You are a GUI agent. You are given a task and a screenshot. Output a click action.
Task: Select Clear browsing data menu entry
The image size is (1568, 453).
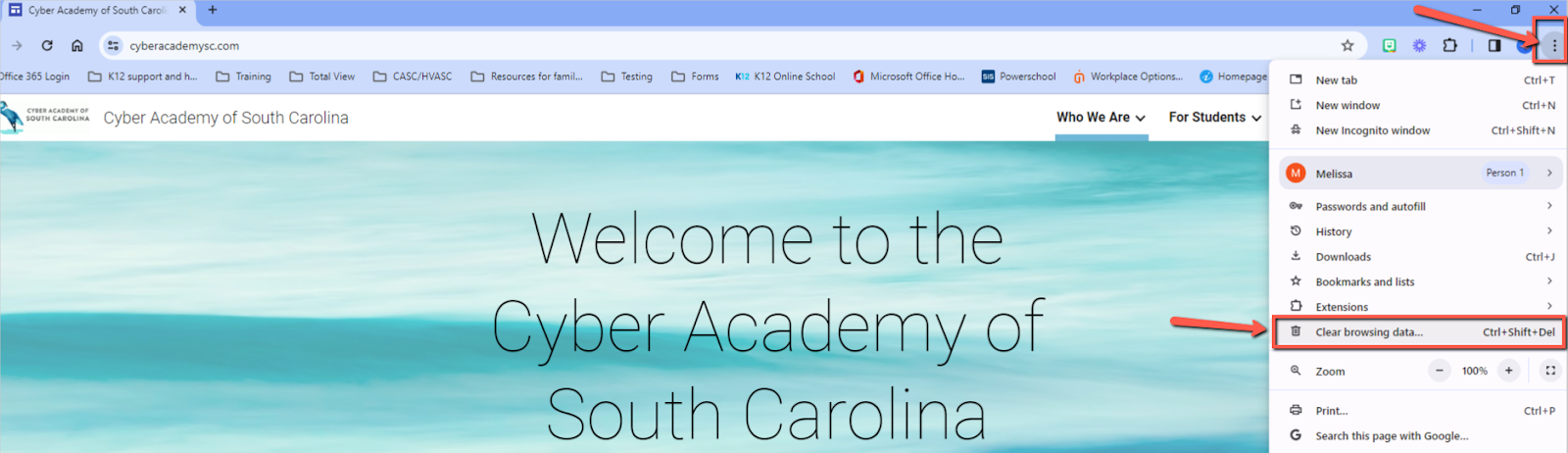(1419, 332)
